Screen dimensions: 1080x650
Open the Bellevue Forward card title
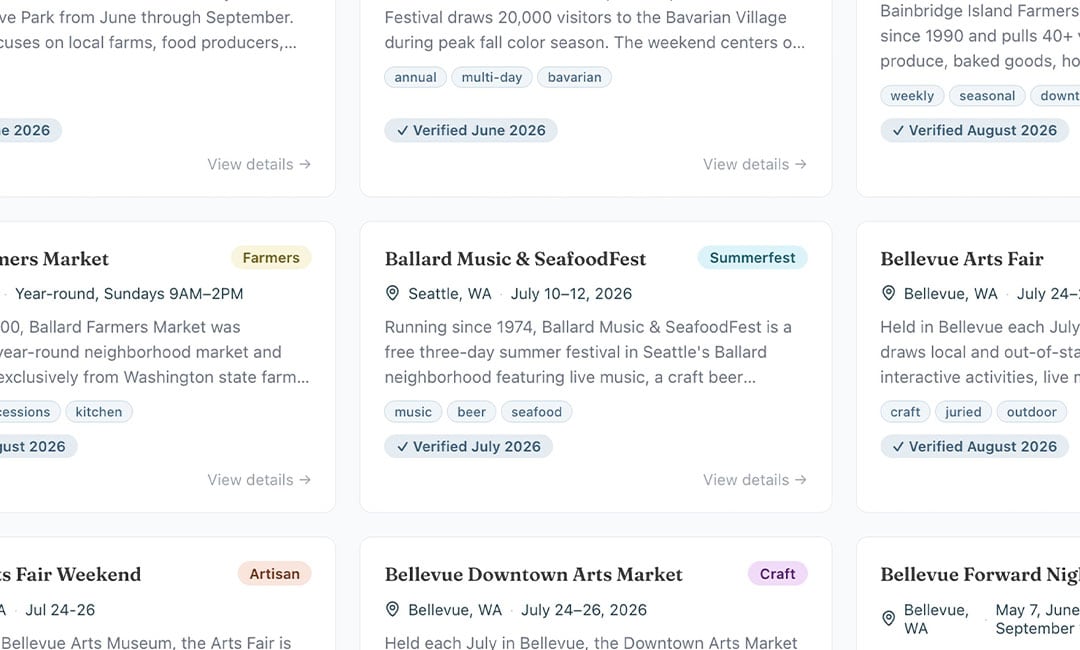(979, 574)
